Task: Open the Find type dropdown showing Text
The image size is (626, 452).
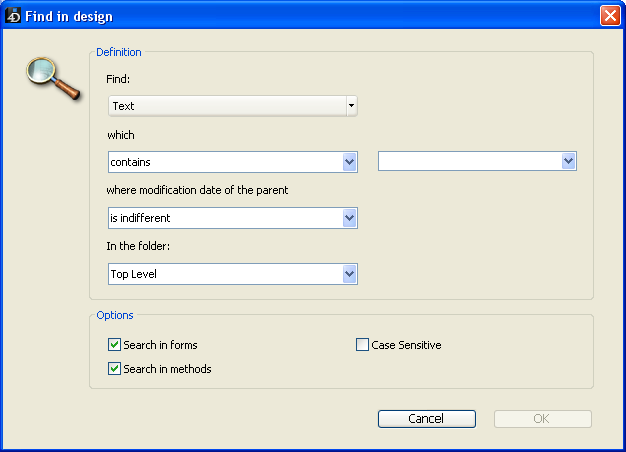Action: coord(233,106)
